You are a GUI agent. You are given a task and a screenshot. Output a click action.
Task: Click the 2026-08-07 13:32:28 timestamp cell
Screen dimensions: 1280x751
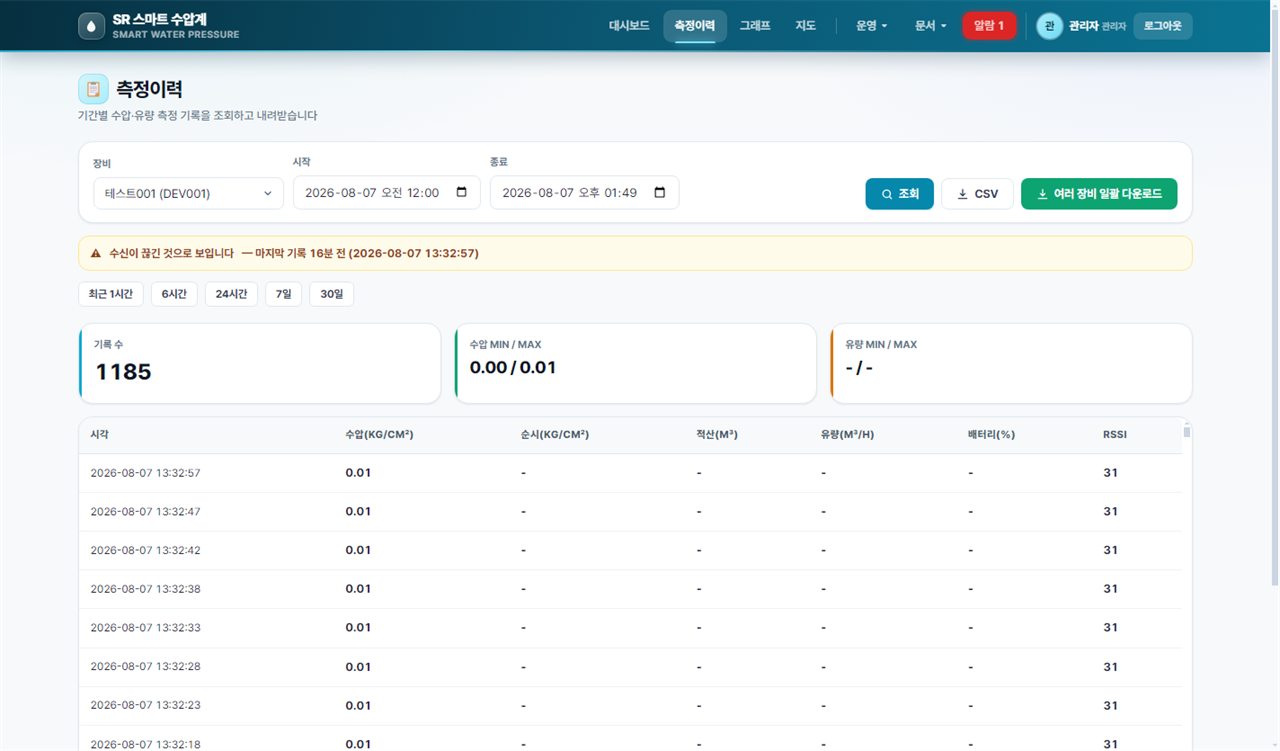tap(145, 667)
